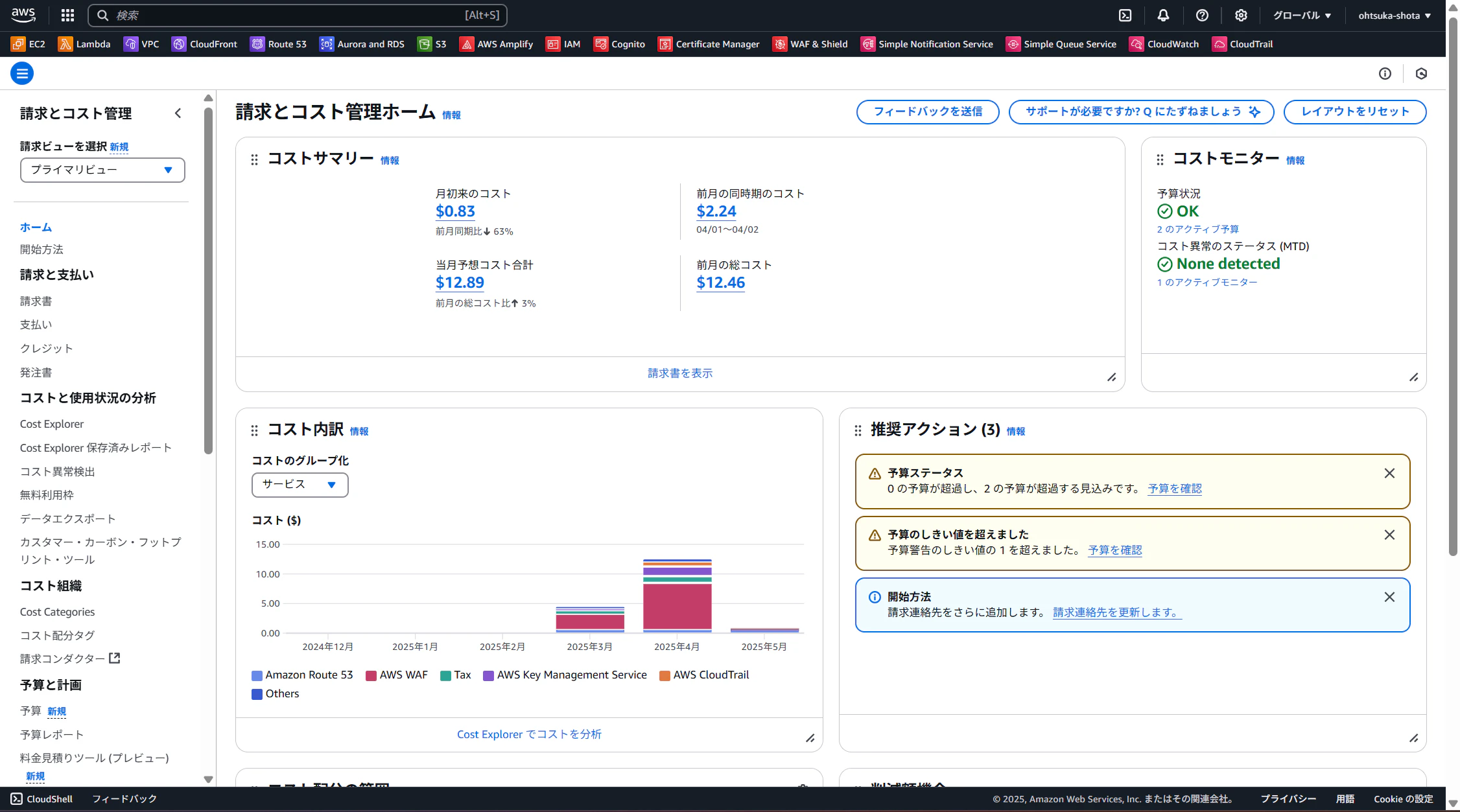Open the EC2 shortcut
1460x812 pixels.
coord(29,44)
